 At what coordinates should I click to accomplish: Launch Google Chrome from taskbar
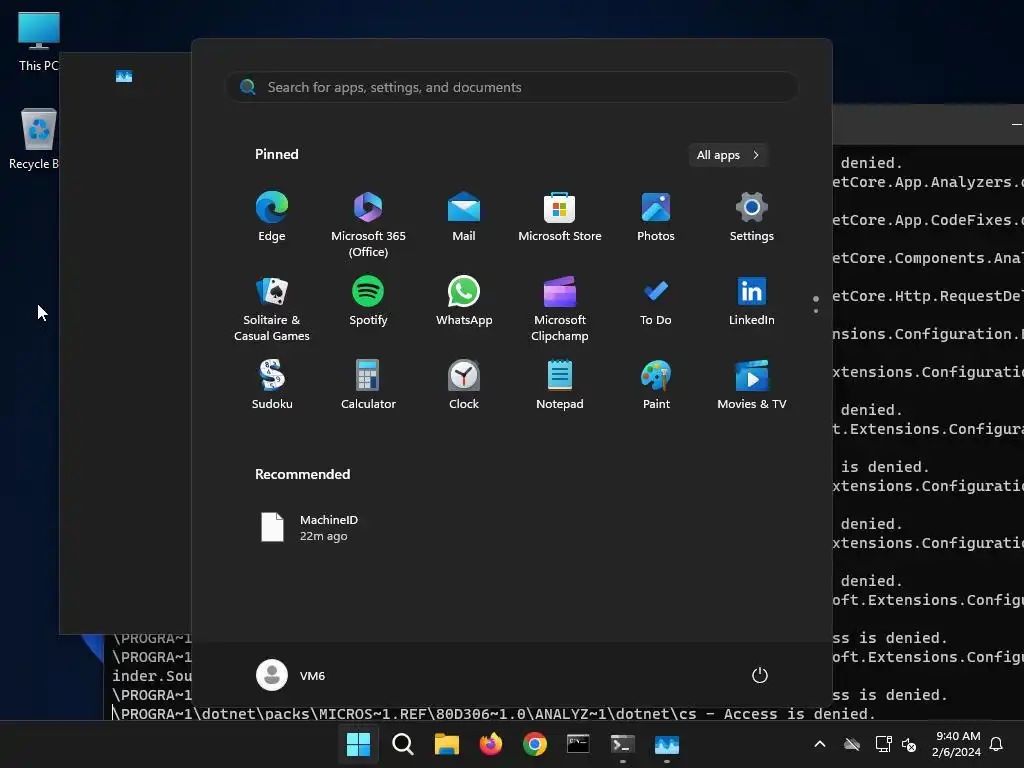tap(534, 744)
